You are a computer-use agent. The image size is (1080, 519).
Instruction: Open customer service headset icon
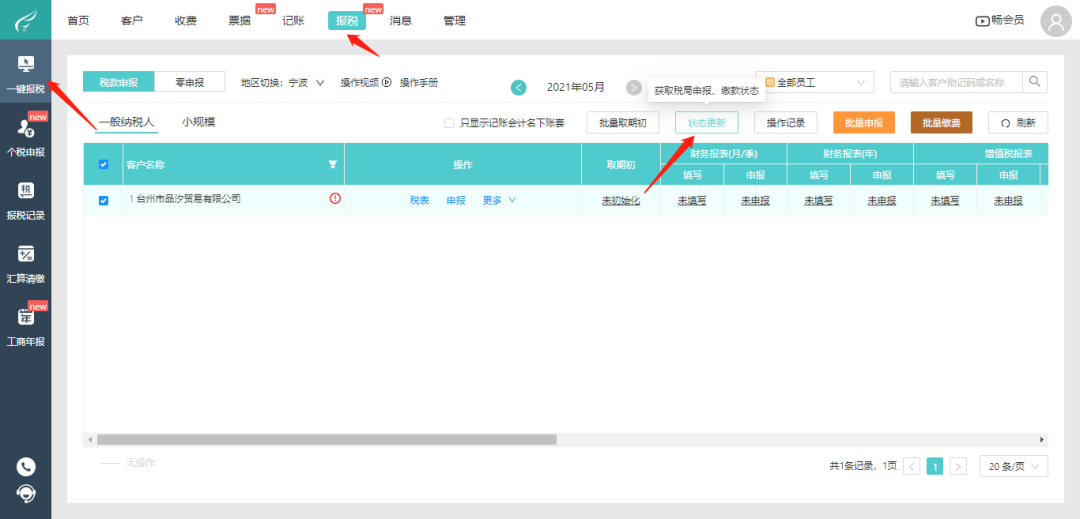click(x=25, y=494)
